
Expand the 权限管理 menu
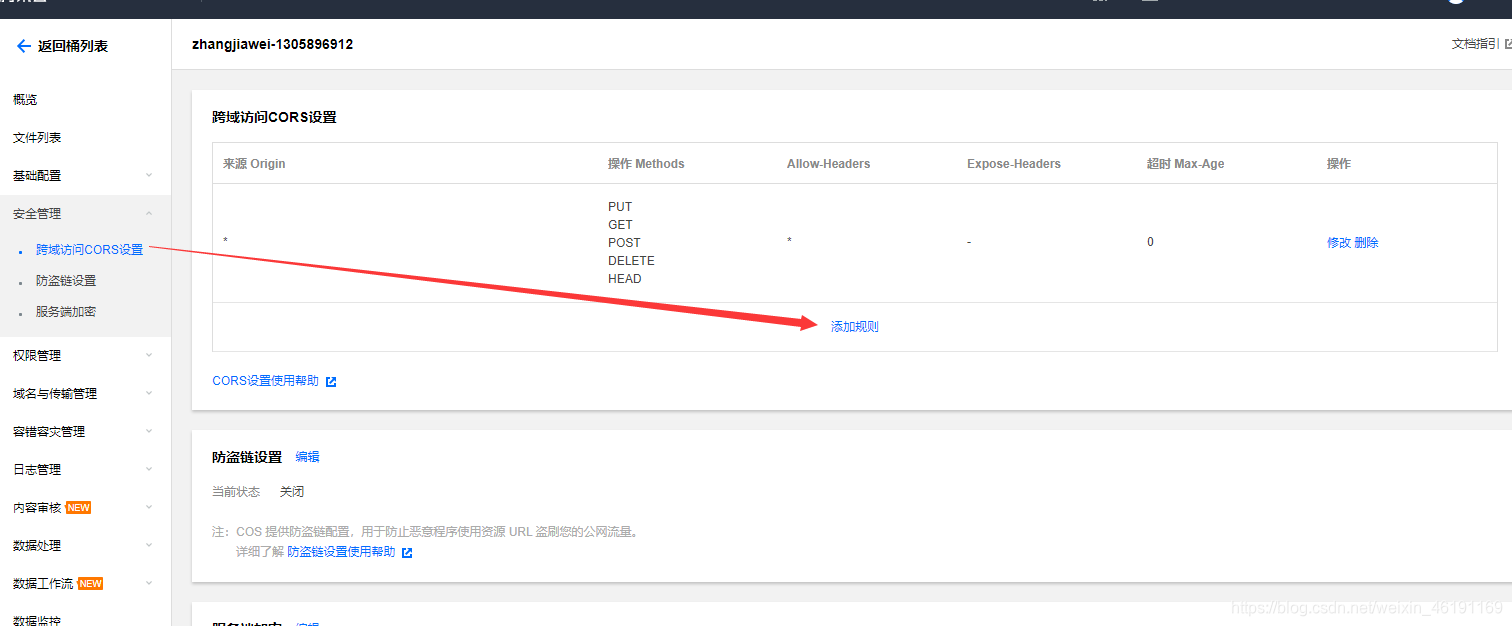coord(149,355)
